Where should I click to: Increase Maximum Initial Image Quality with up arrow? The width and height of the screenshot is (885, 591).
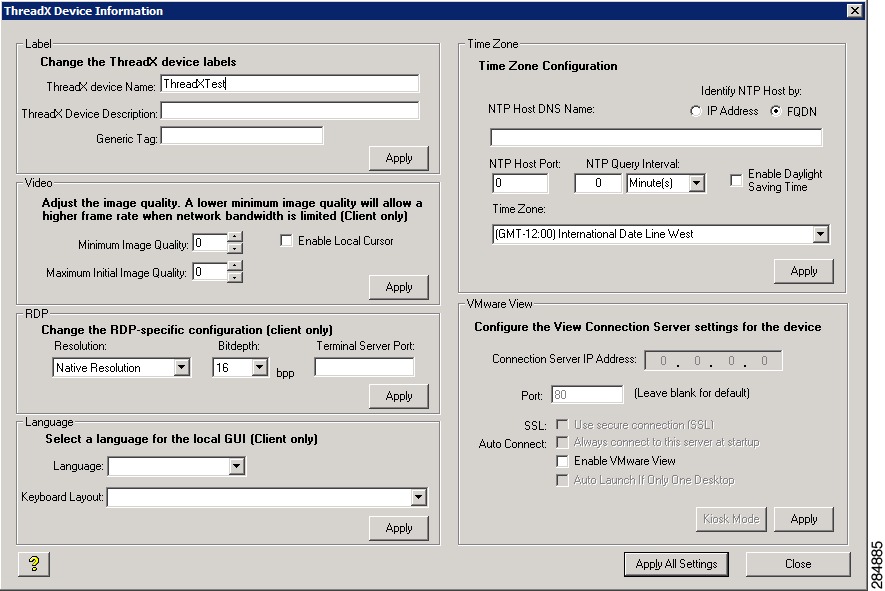[x=235, y=265]
